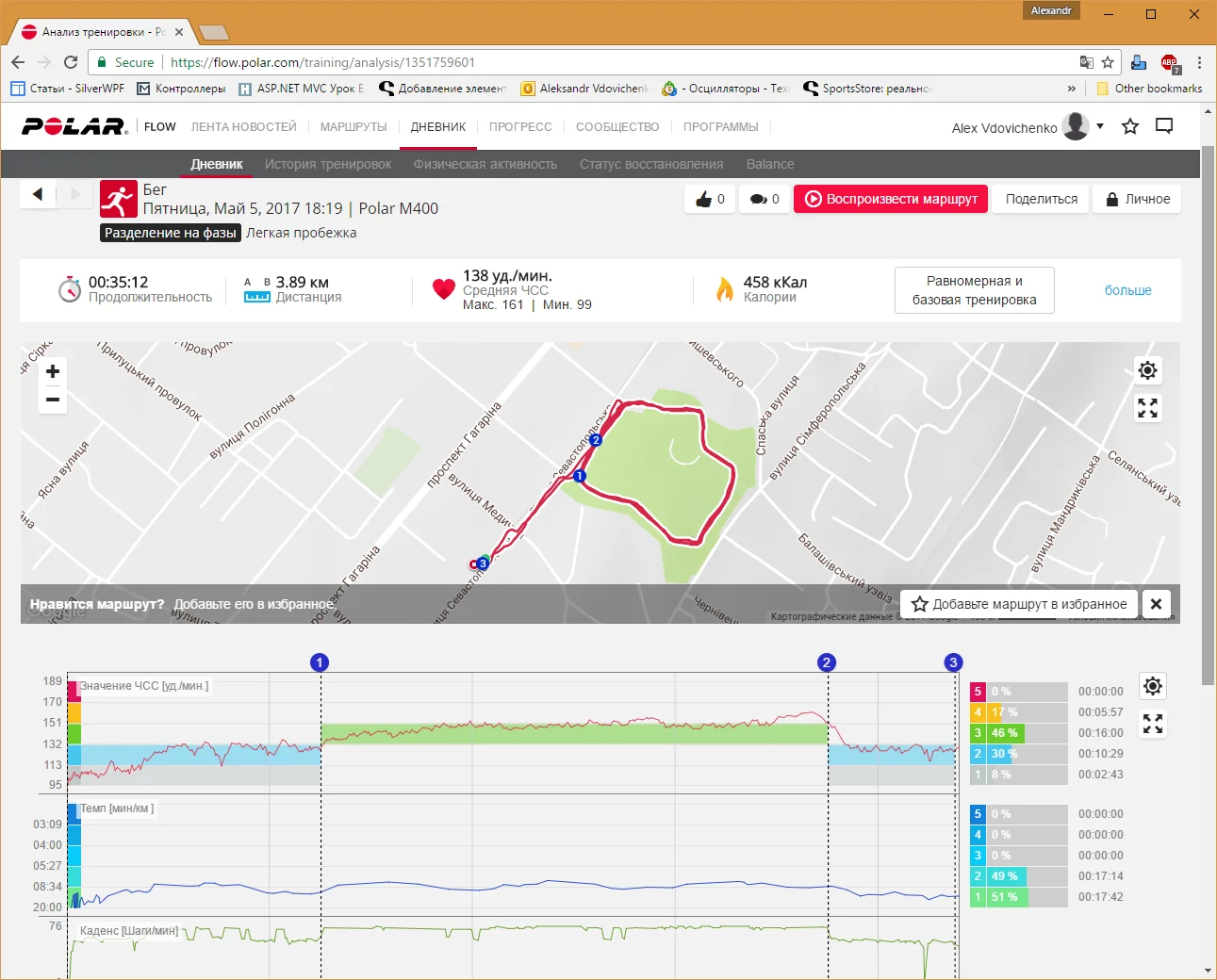
Task: Click the thumbs-up like button
Action: pos(709,199)
